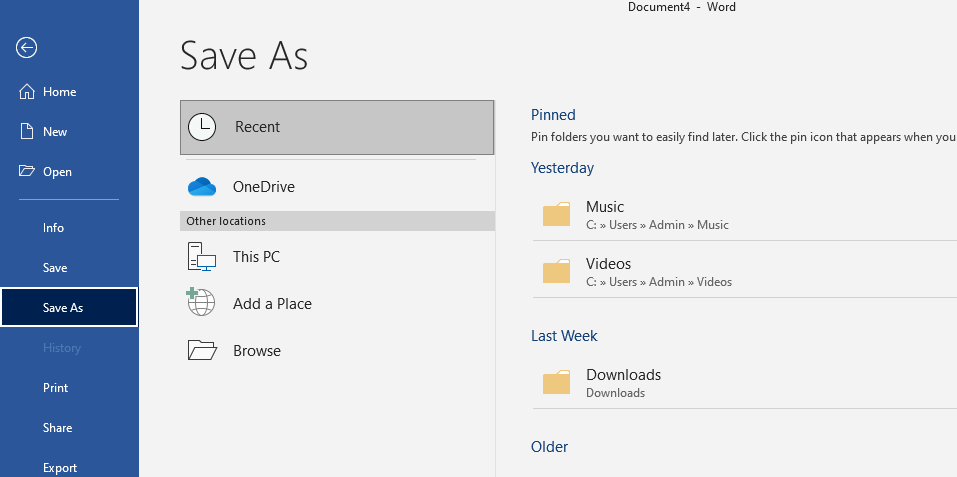This screenshot has height=477, width=957.
Task: Click the Home house icon
Action: [x=27, y=91]
